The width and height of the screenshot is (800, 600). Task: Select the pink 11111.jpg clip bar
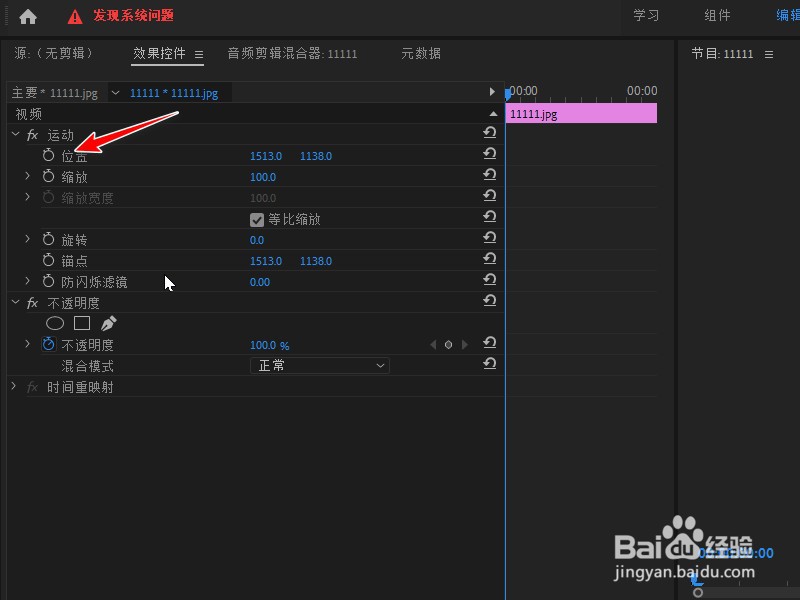click(581, 113)
